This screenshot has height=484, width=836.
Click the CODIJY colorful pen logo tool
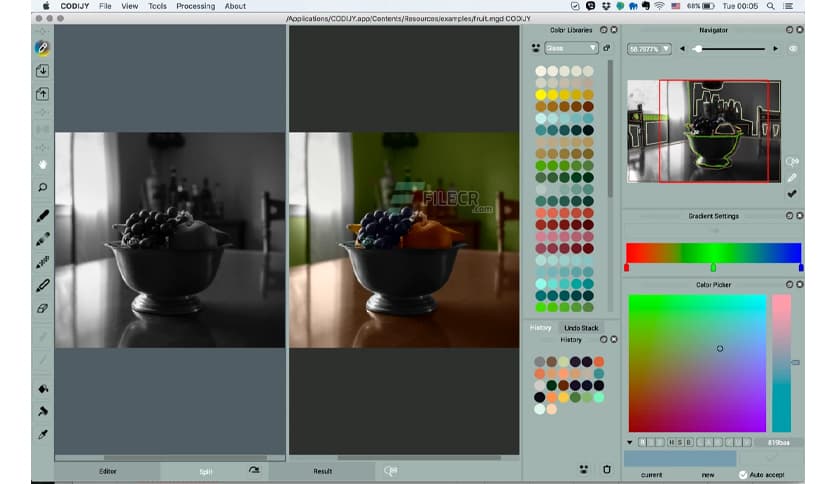[42, 48]
